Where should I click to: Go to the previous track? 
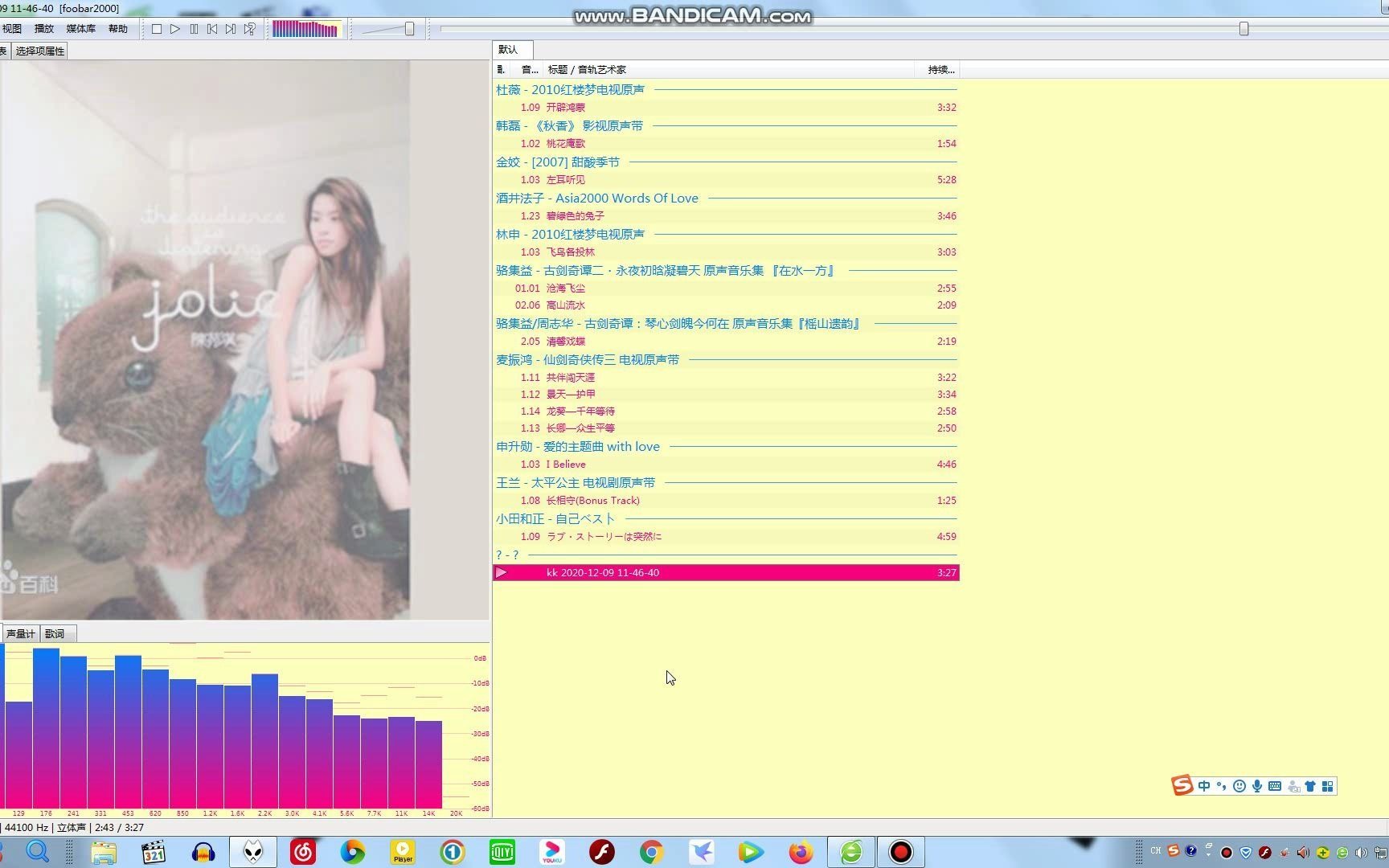point(212,29)
